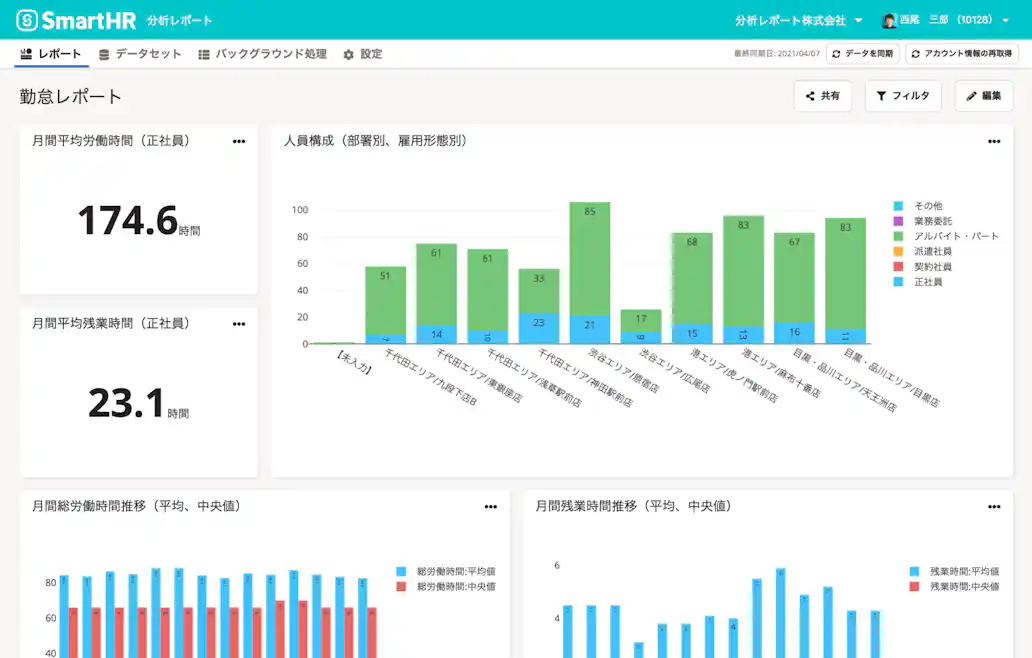
Task: Open the options menu of 月間平均労働時間 card
Action: [239, 141]
